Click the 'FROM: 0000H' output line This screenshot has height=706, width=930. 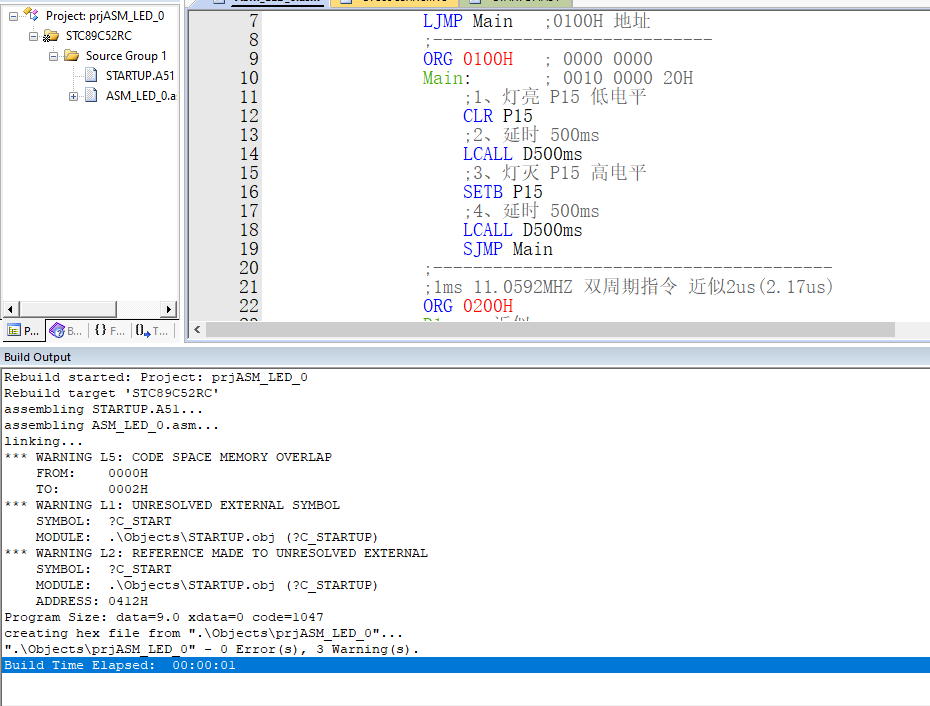(x=92, y=473)
